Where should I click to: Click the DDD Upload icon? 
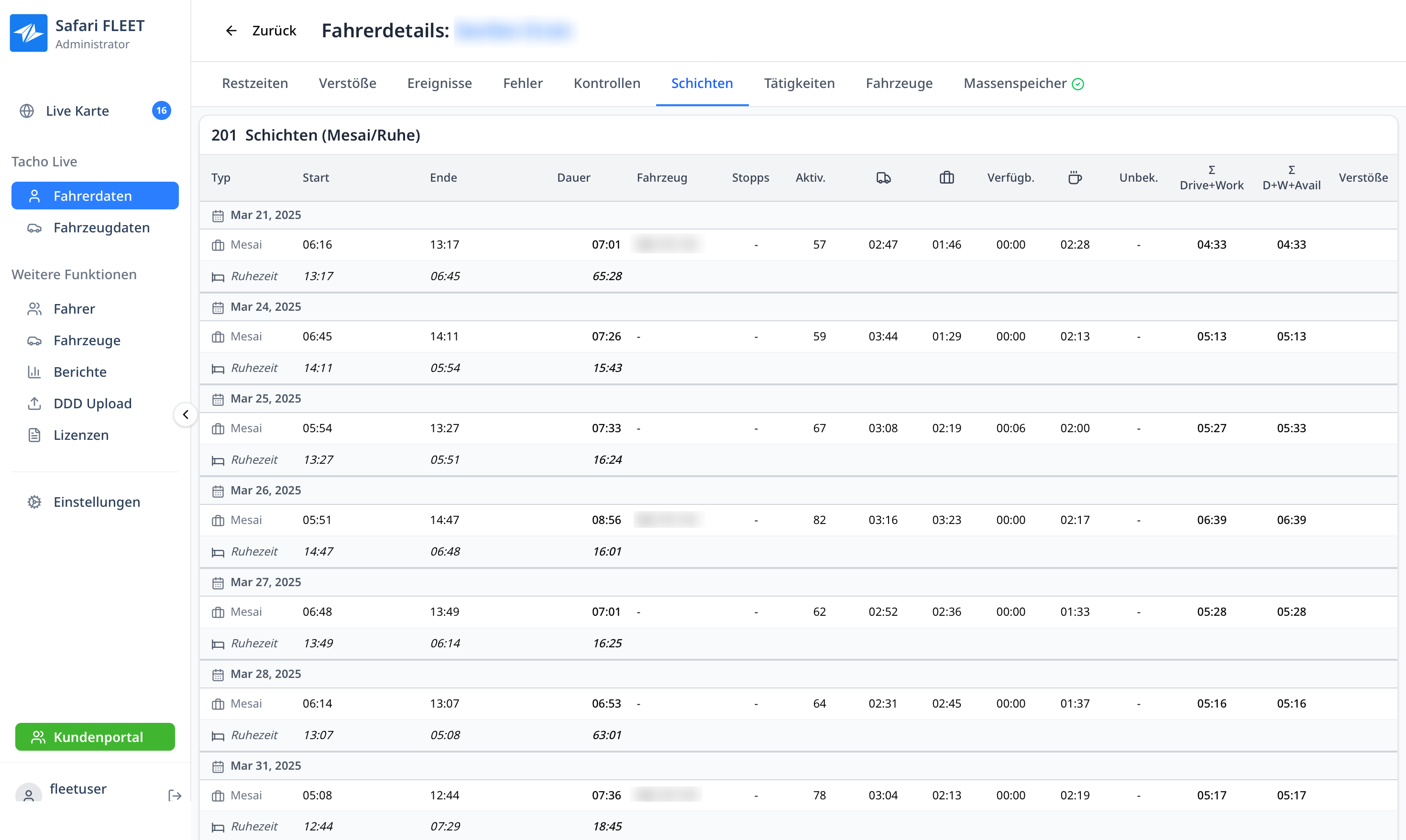(34, 404)
